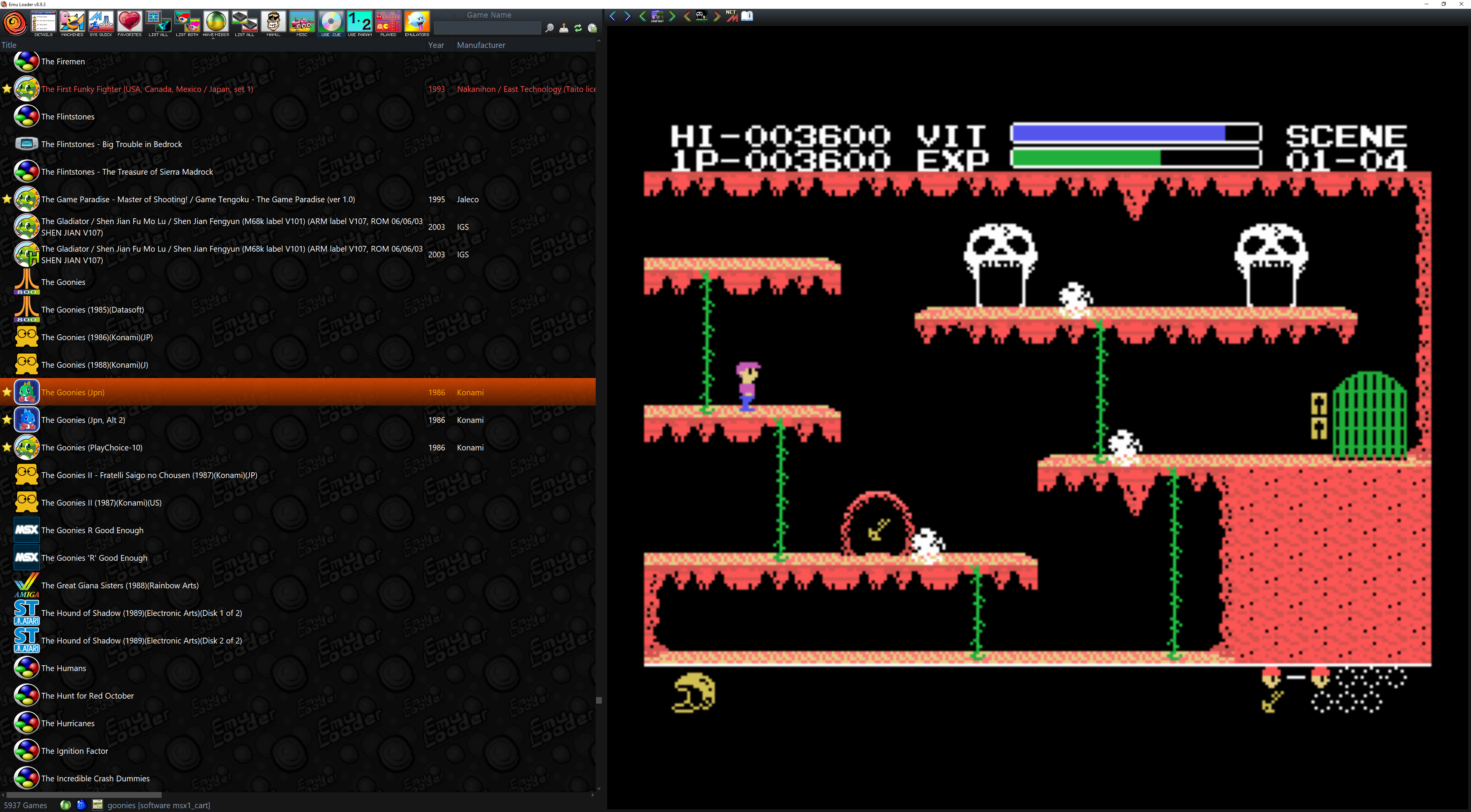Click the joystick icon beside search

564,28
